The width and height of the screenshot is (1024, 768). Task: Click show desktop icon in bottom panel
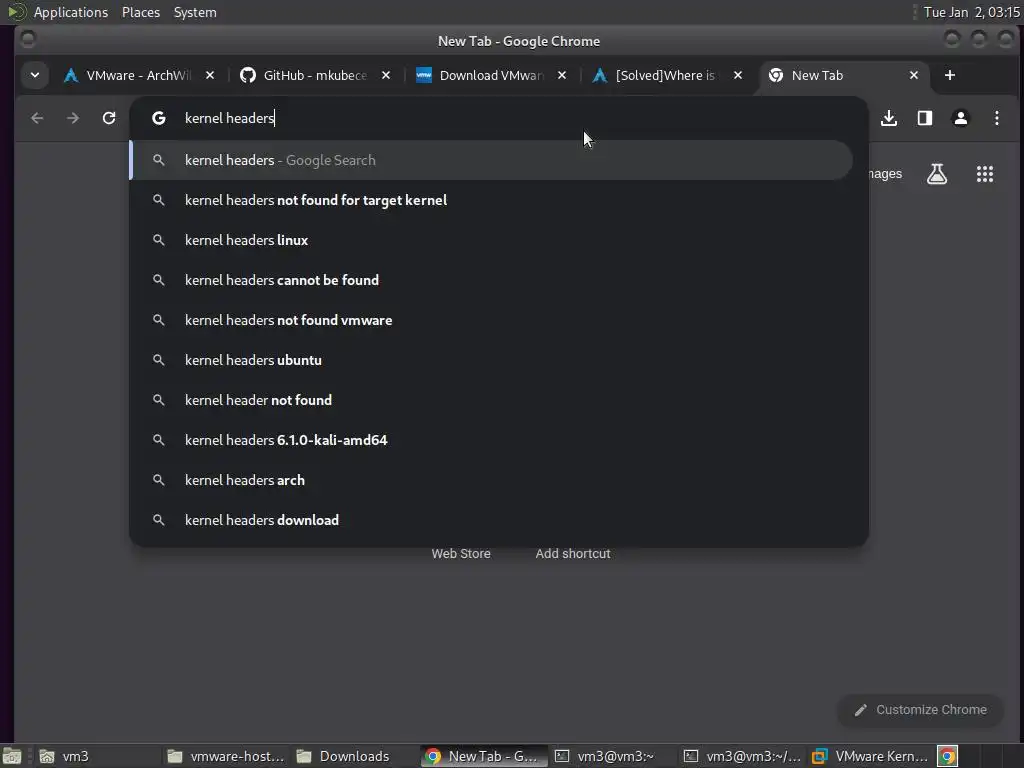[x=12, y=756]
